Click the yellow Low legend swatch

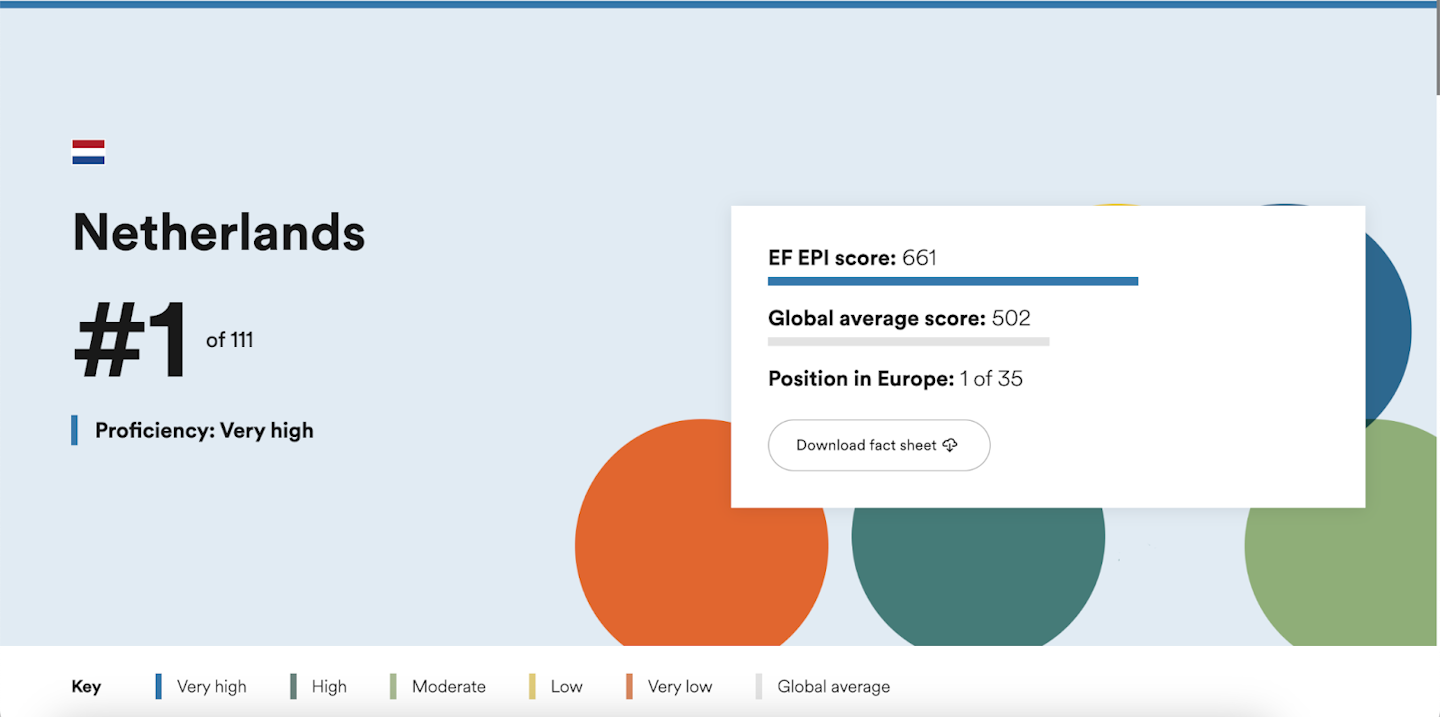tap(532, 686)
